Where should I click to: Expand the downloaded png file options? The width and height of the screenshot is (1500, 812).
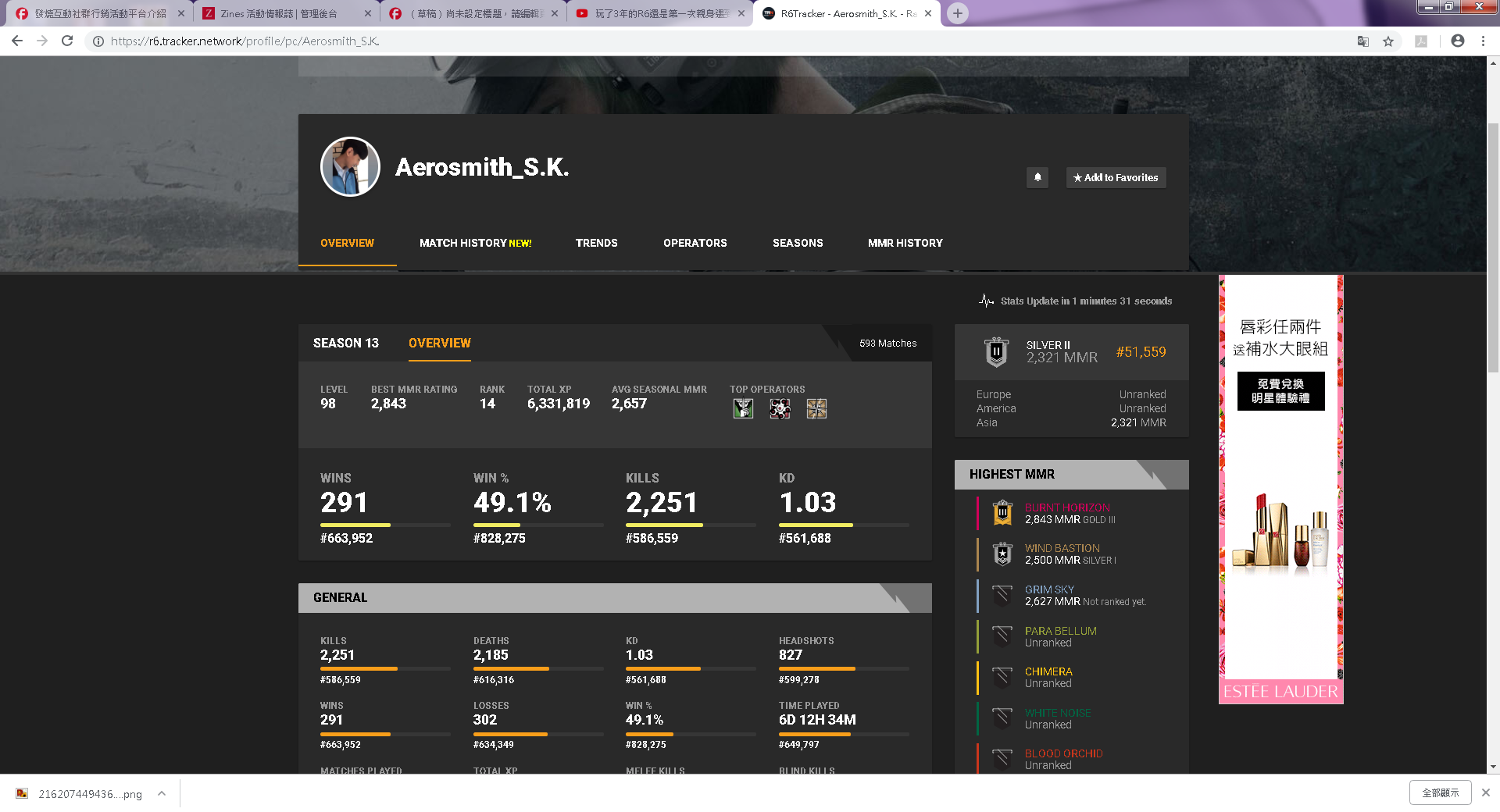[x=162, y=793]
